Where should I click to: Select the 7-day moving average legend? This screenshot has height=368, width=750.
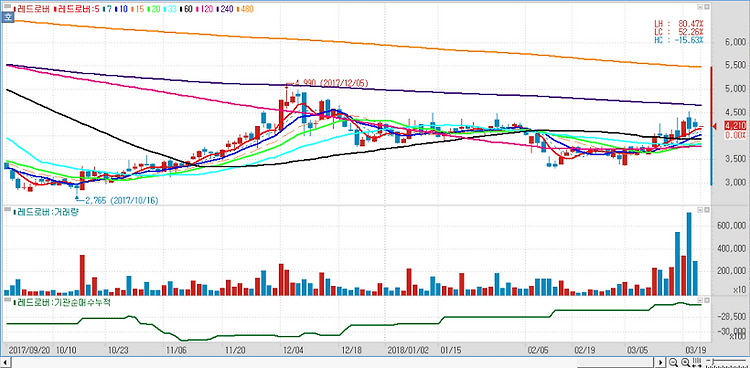pos(107,9)
